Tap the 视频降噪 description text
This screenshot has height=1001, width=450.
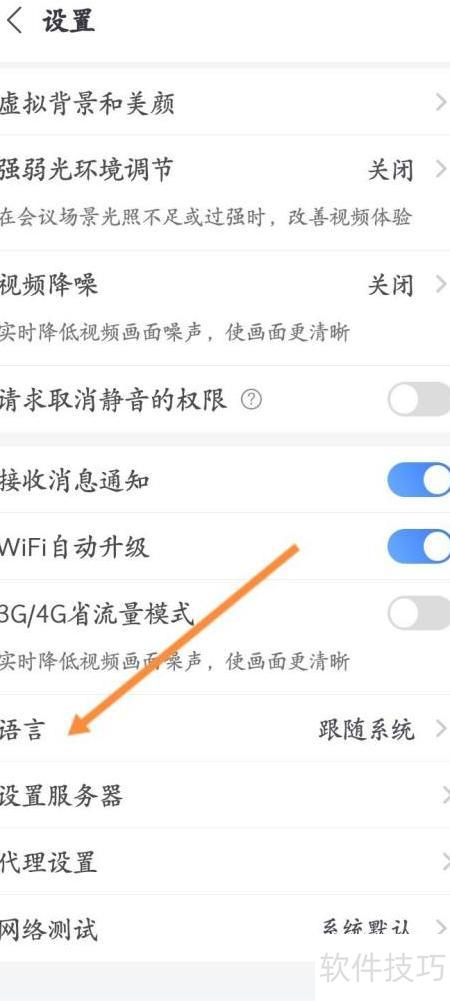(x=174, y=333)
